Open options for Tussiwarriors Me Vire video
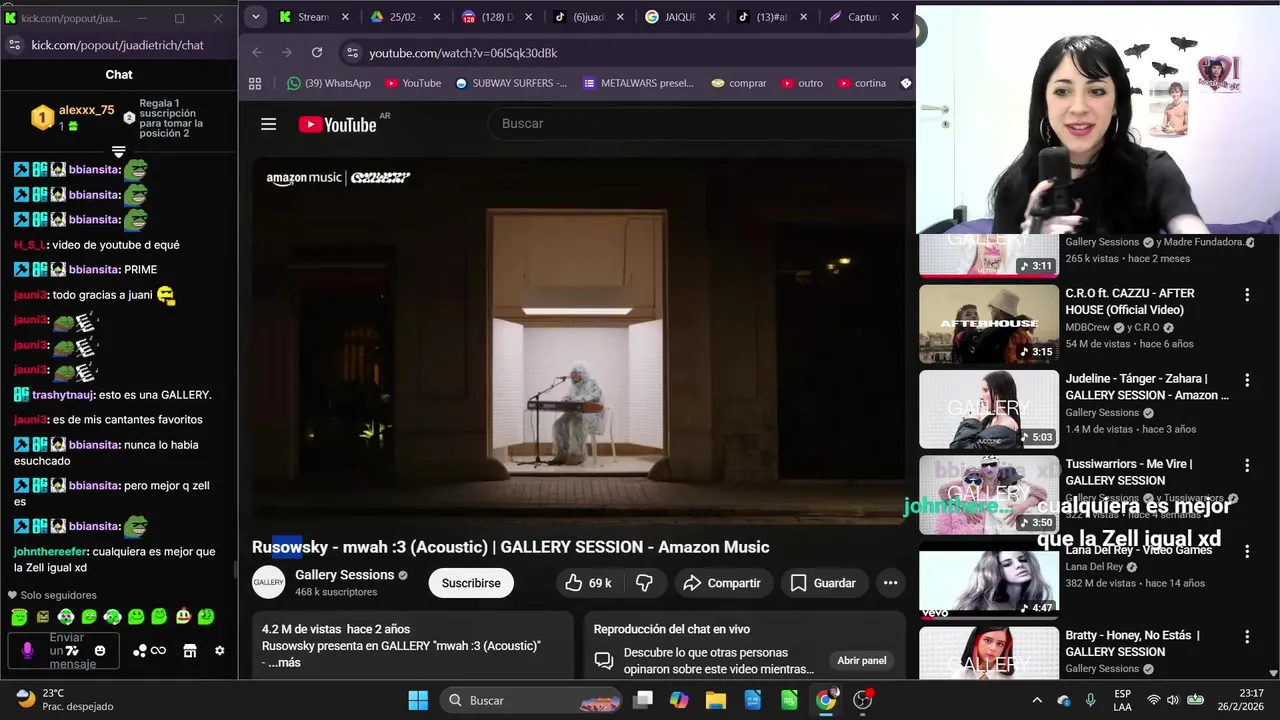 pos(1246,465)
